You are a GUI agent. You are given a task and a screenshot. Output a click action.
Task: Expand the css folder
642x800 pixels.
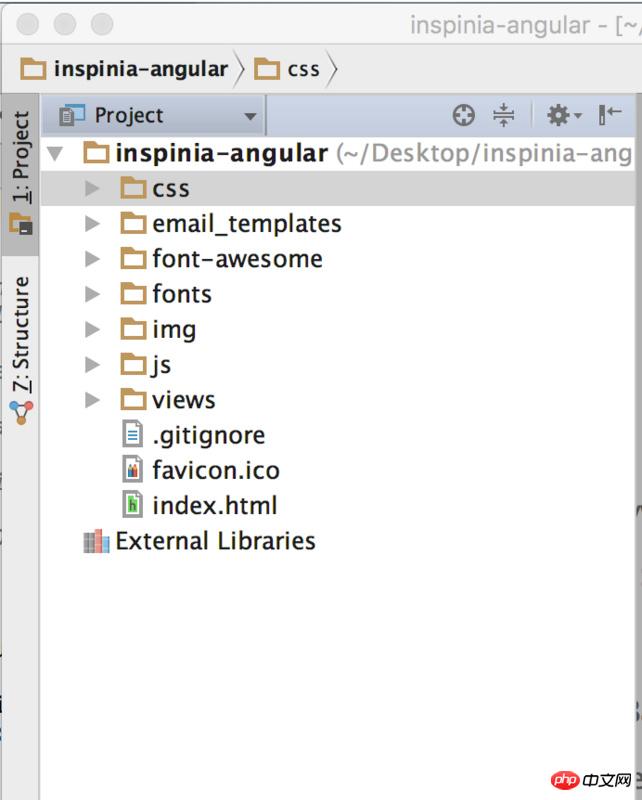[x=92, y=188]
